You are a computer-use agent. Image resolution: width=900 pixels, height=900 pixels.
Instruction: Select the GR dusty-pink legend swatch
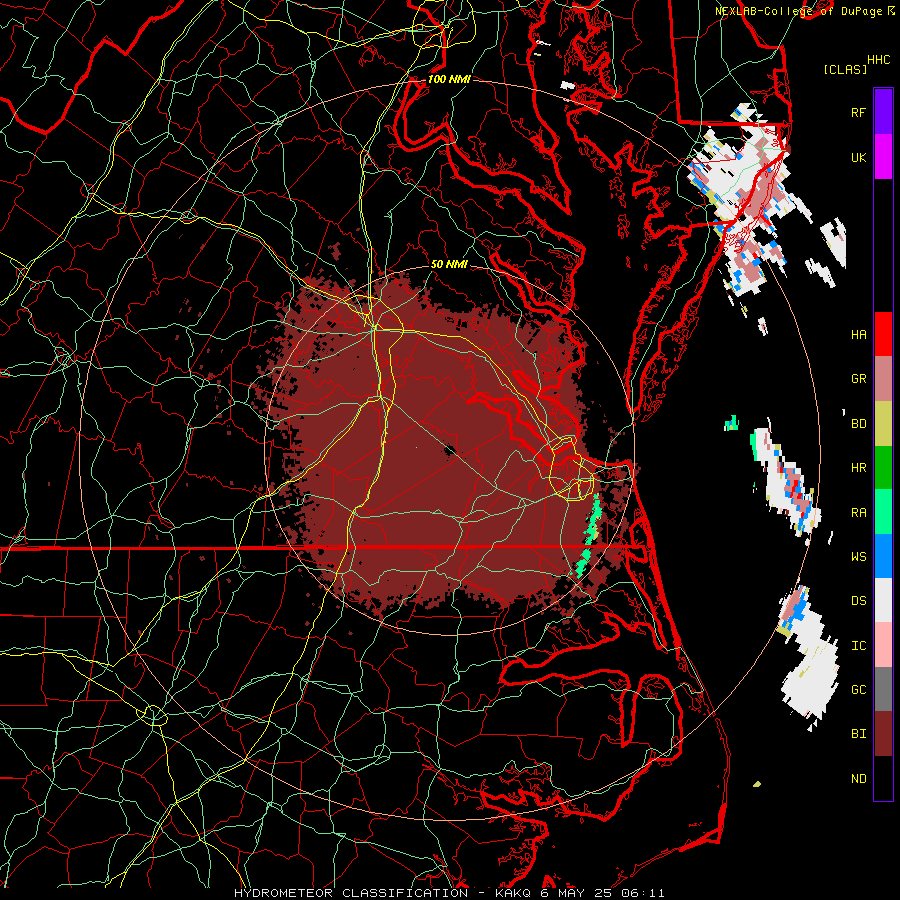tap(883, 379)
